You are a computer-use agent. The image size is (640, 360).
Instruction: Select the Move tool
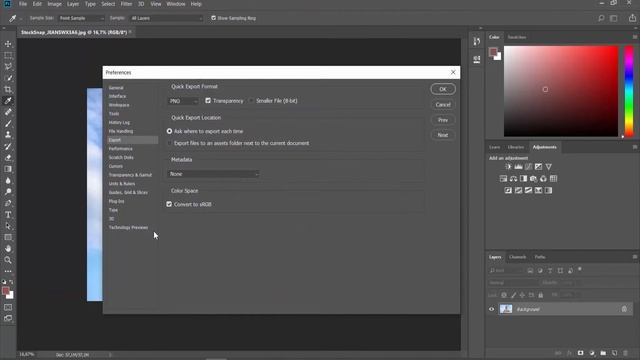pos(8,44)
